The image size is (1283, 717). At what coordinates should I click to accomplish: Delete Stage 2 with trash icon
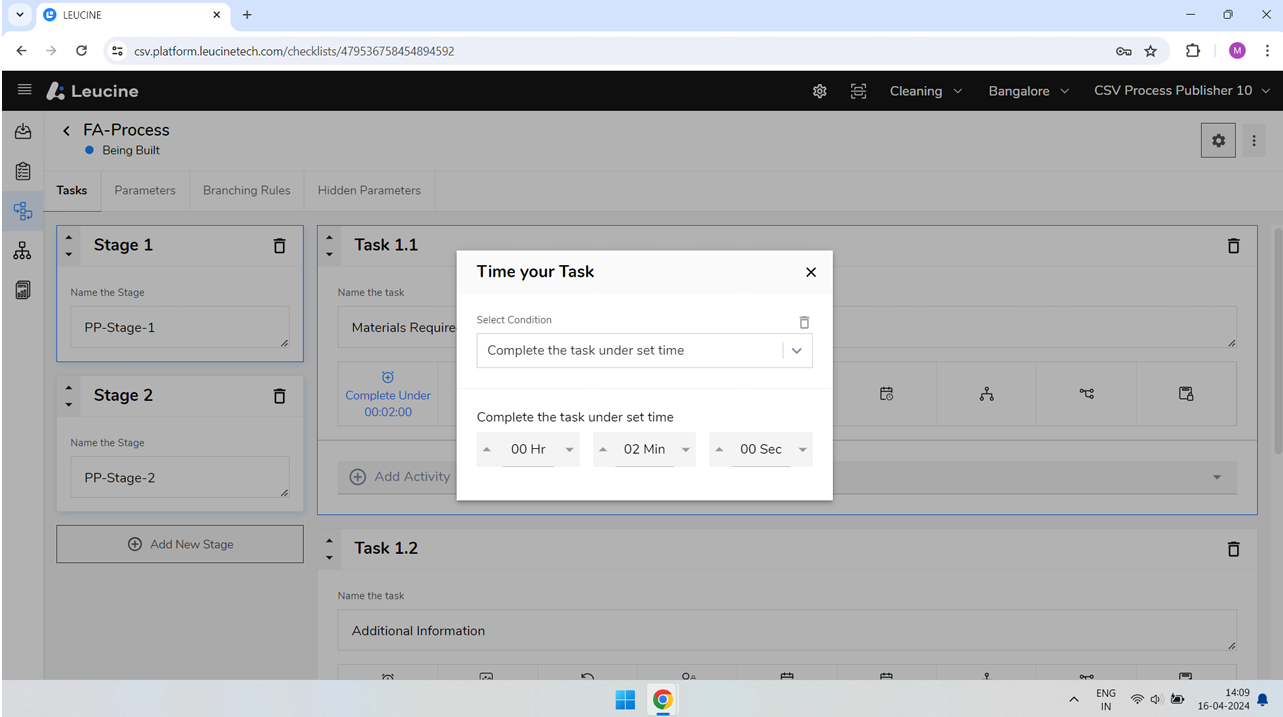[280, 395]
